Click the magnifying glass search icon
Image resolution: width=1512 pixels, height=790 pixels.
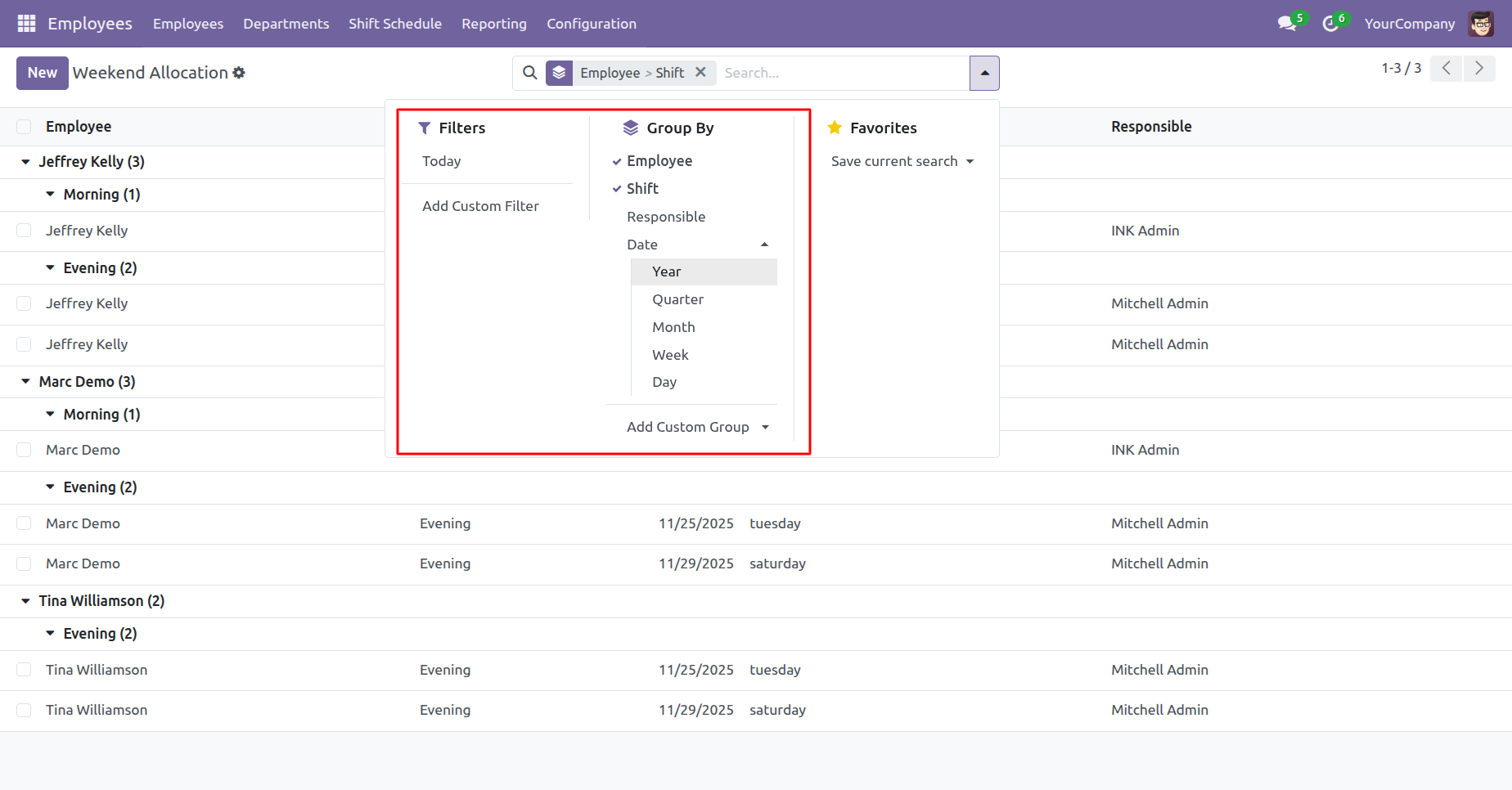click(530, 73)
